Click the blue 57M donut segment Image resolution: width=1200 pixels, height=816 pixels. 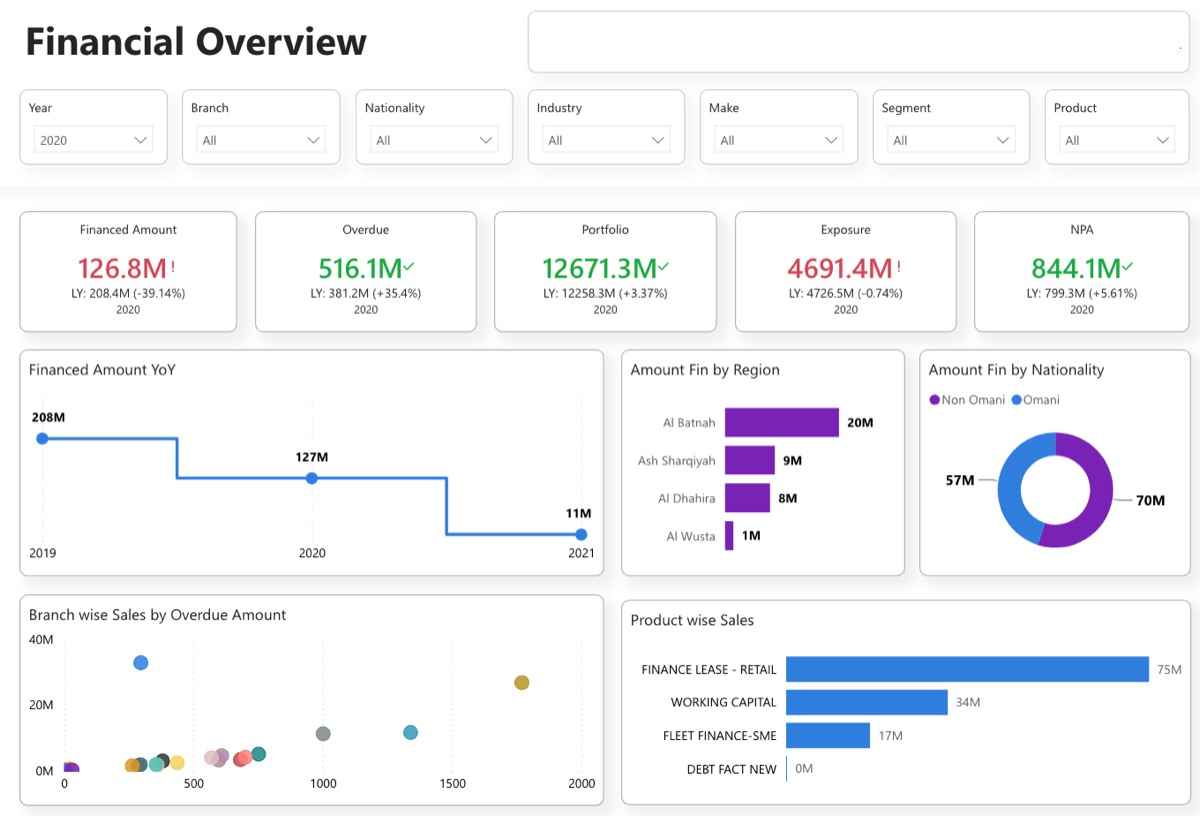click(x=1012, y=490)
